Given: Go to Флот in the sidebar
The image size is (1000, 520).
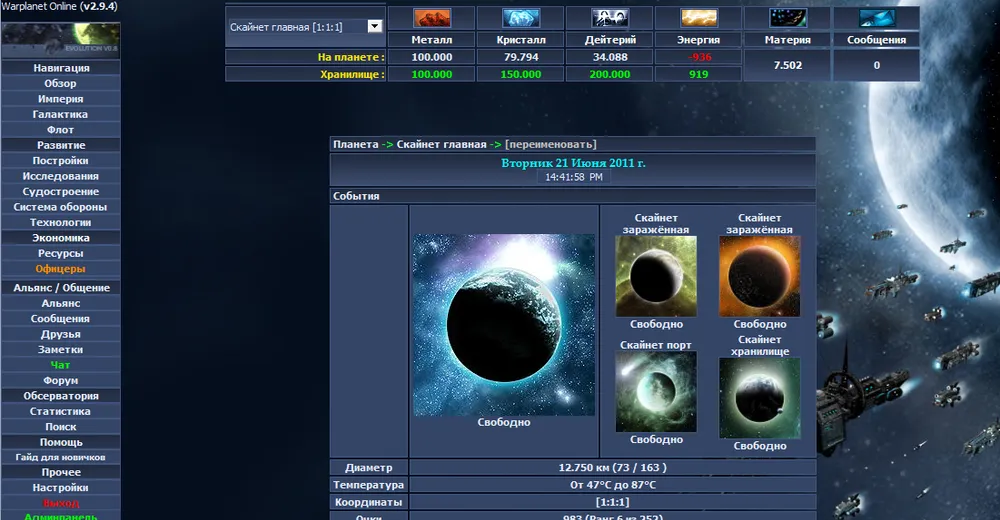Looking at the screenshot, I should tap(60, 130).
